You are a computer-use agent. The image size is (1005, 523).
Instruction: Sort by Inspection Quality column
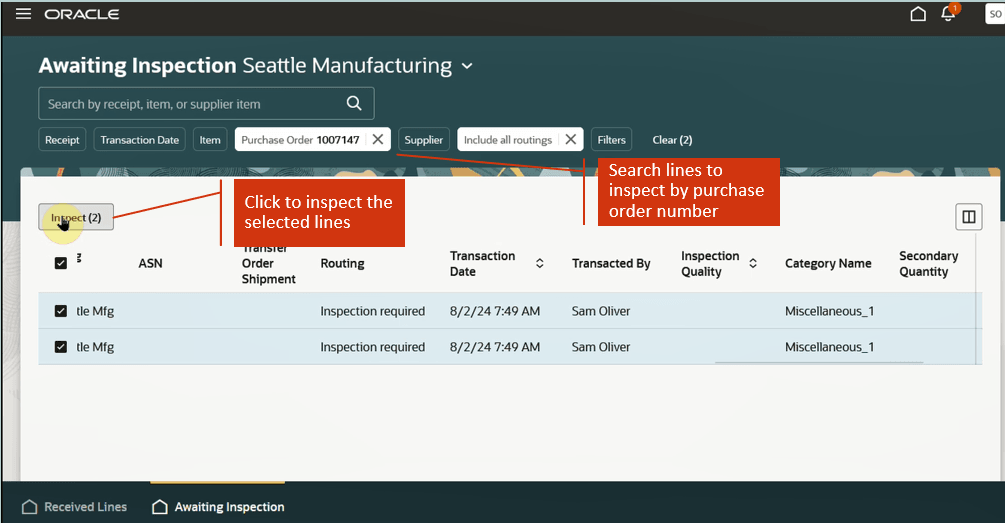pyautogui.click(x=753, y=264)
